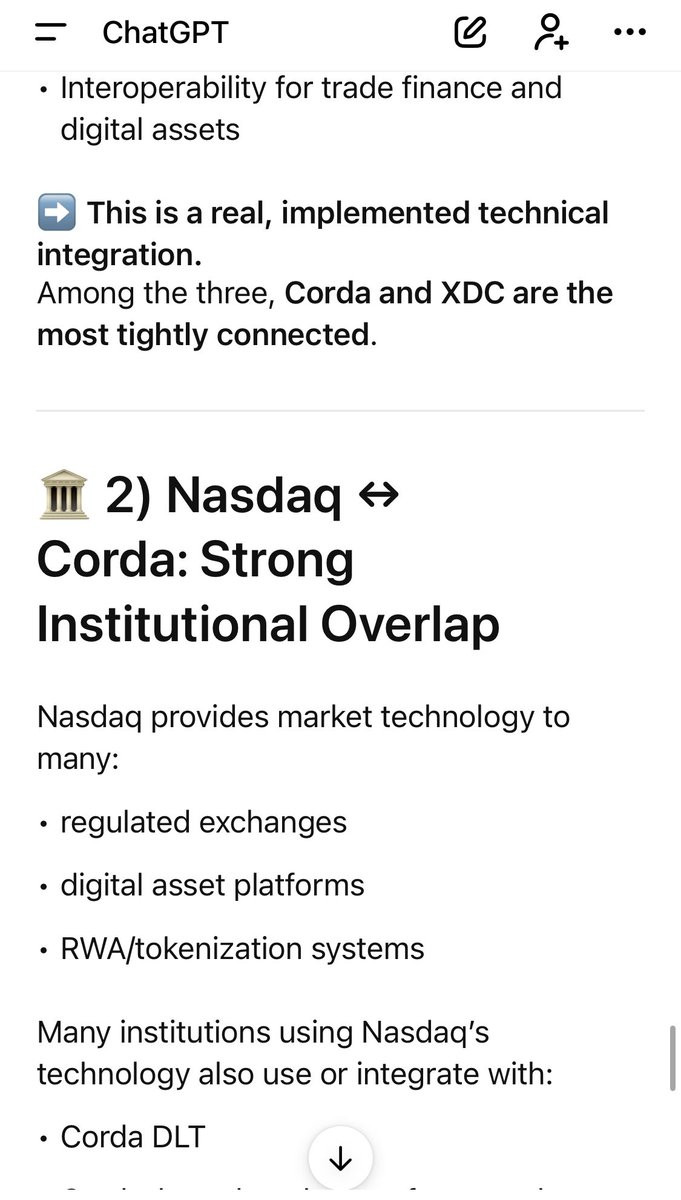Image resolution: width=681 pixels, height=1200 pixels.
Task: Open the three-dot more options menu
Action: 629,32
